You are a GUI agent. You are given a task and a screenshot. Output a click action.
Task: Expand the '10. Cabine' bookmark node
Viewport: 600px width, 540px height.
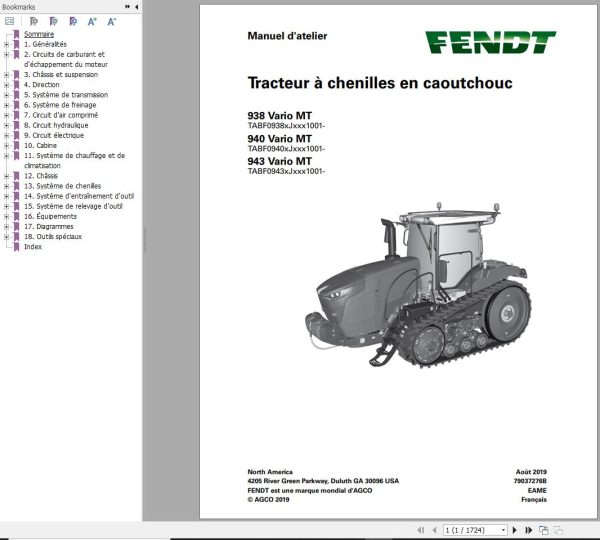(x=6, y=145)
